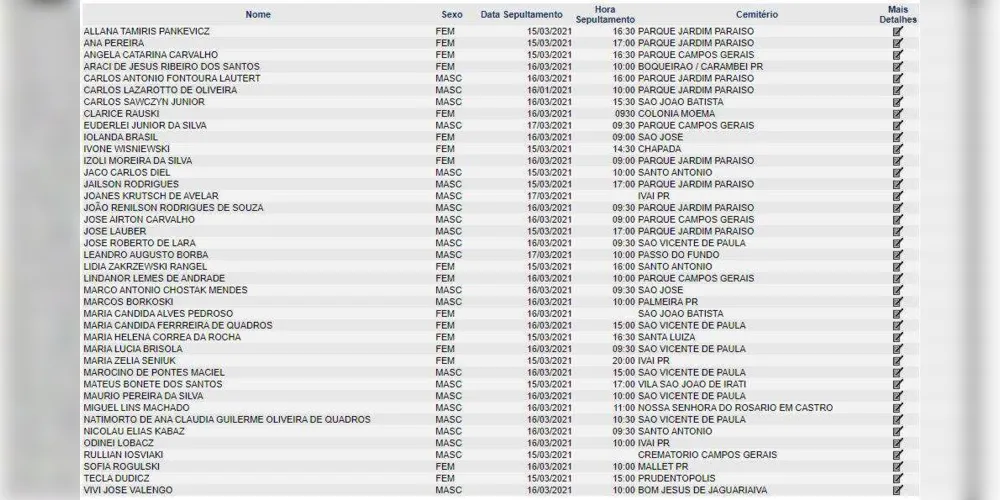
Task: Click edit icon for CARLOS LAZAROTTO DE OLIVEIRA
Action: [898, 90]
